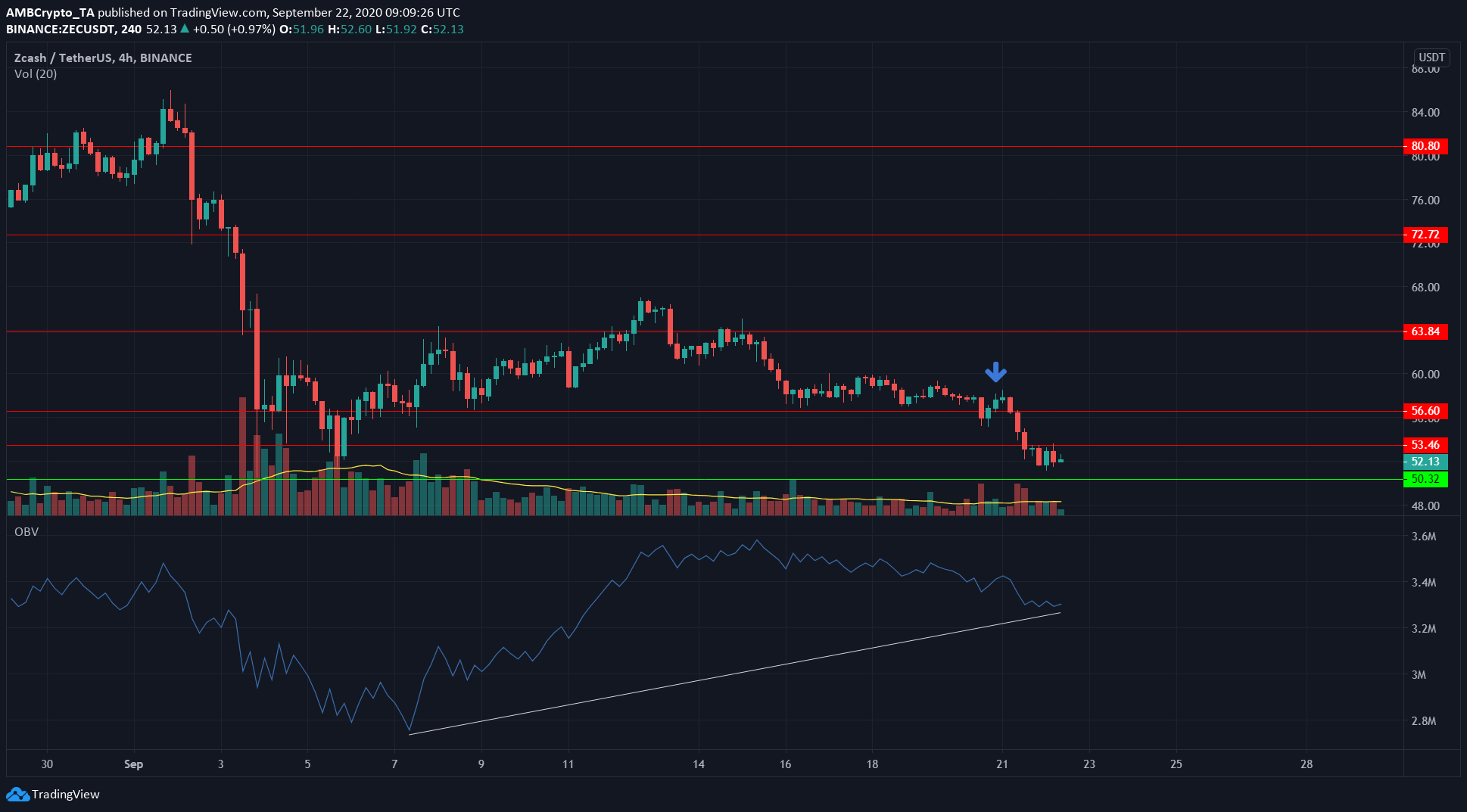Click the 3.4M OBV scale value
The height and width of the screenshot is (812, 1467).
coord(1424,583)
